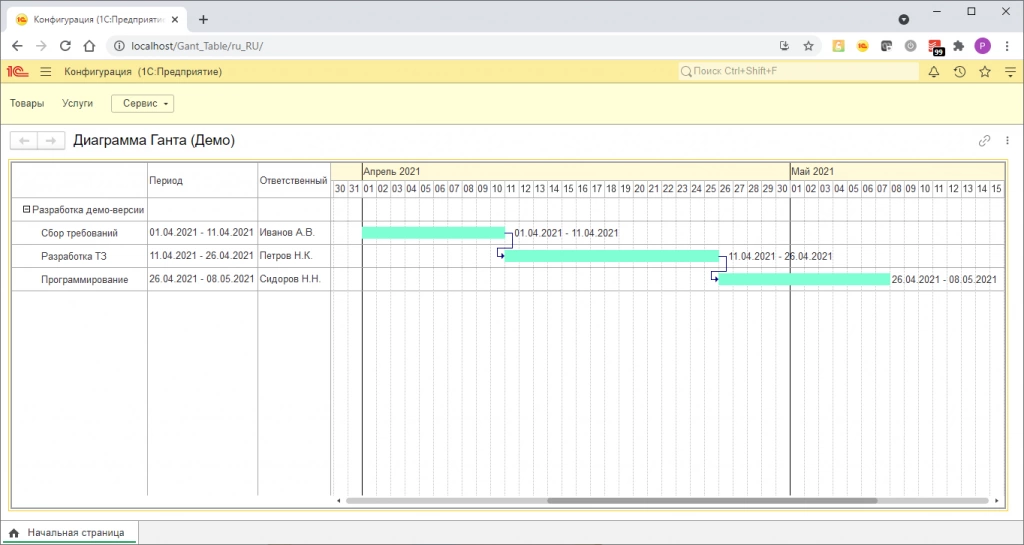Open a new Chrome tab

[203, 20]
